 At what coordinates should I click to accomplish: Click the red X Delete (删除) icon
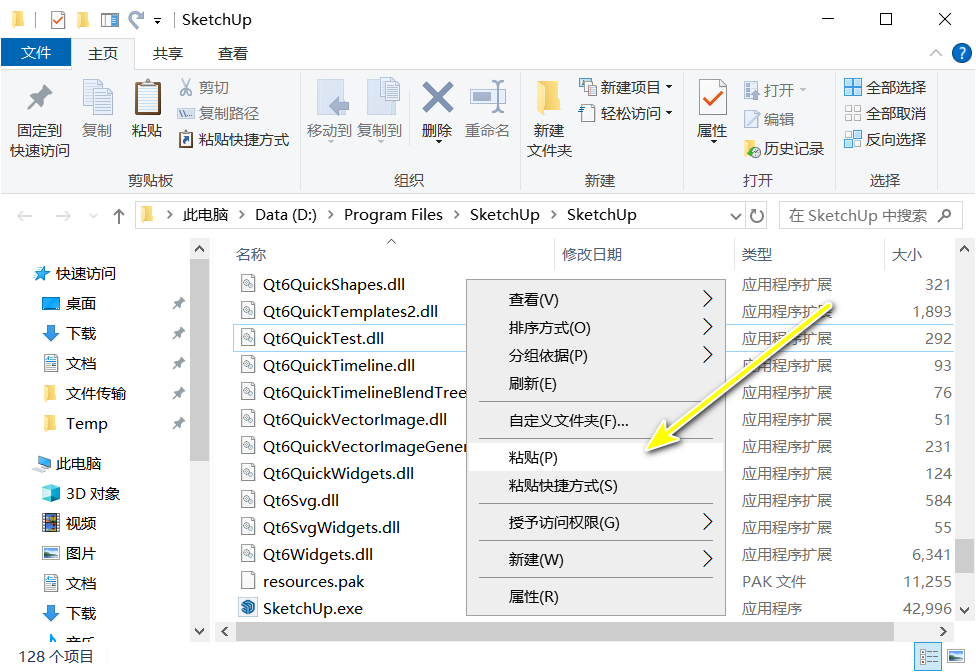[x=438, y=98]
